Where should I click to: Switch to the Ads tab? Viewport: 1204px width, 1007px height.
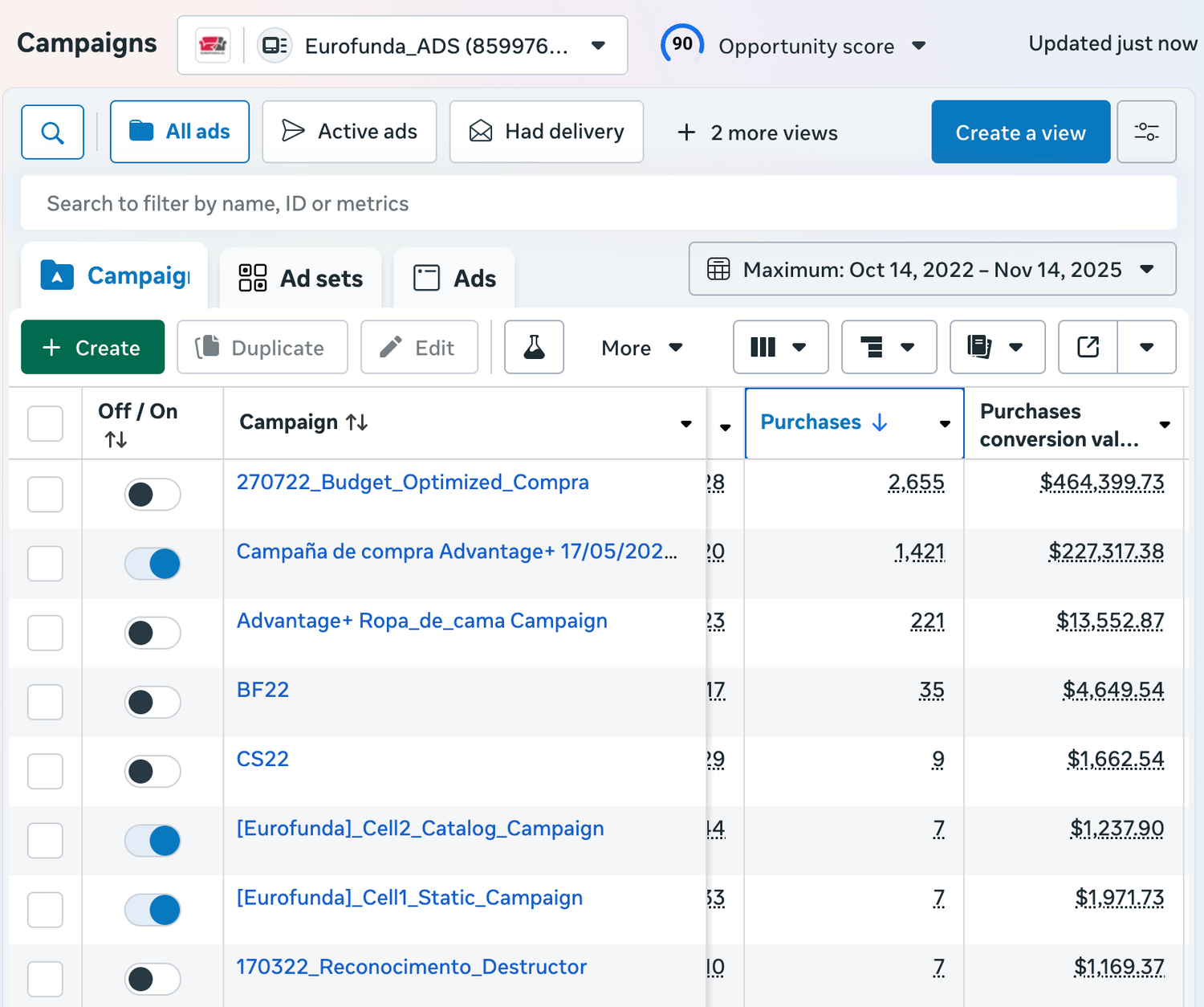pyautogui.click(x=454, y=279)
